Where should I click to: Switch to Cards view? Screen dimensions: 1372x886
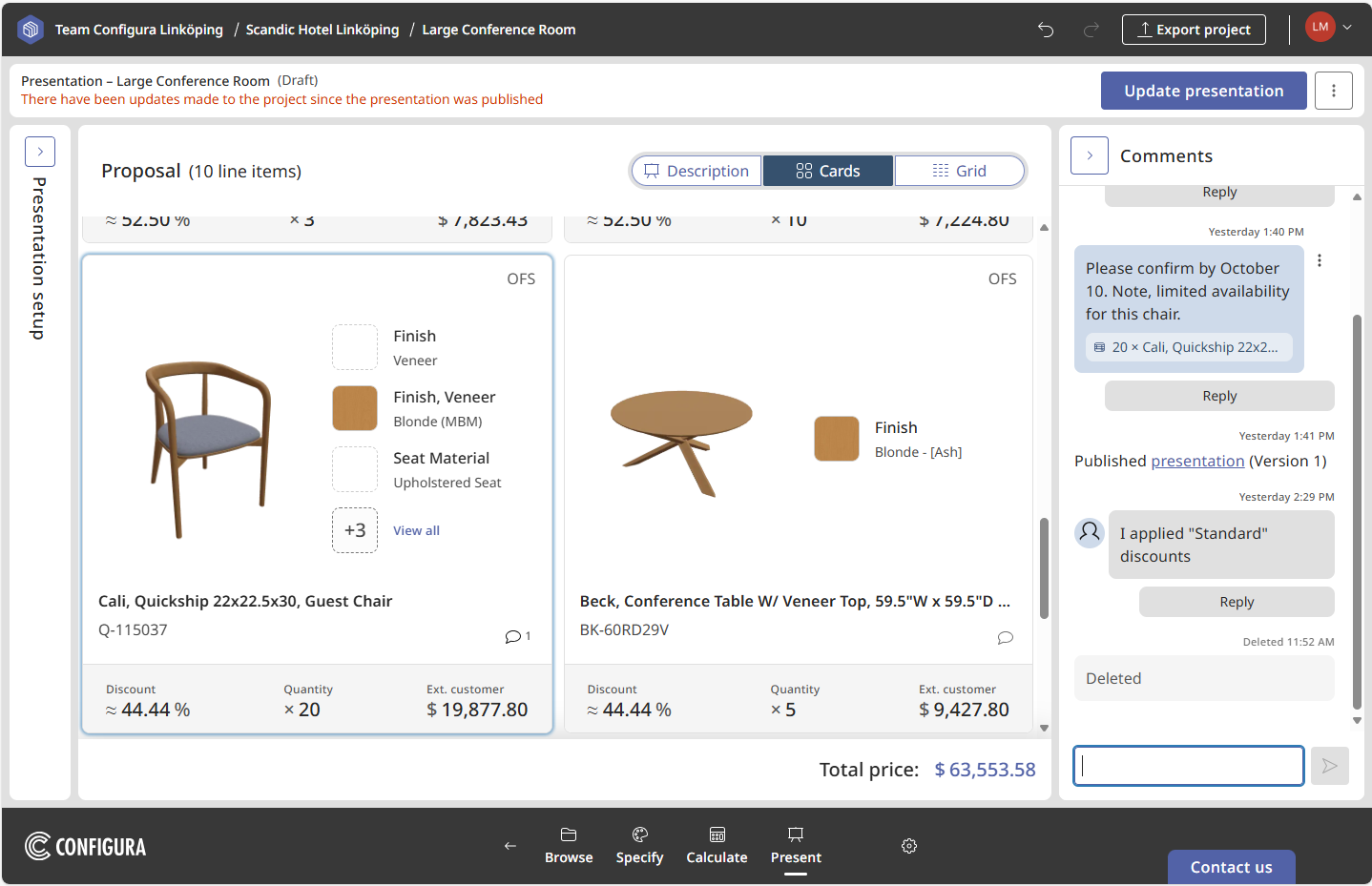pyautogui.click(x=828, y=171)
